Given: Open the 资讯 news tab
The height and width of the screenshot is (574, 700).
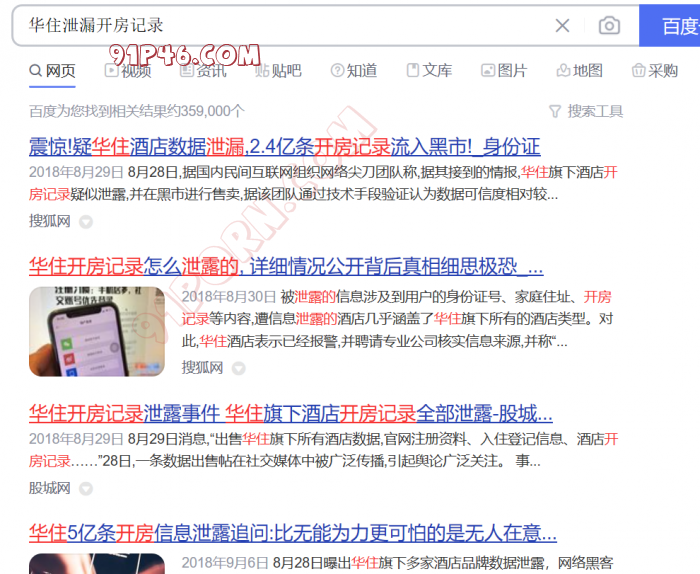Looking at the screenshot, I should tap(202, 70).
